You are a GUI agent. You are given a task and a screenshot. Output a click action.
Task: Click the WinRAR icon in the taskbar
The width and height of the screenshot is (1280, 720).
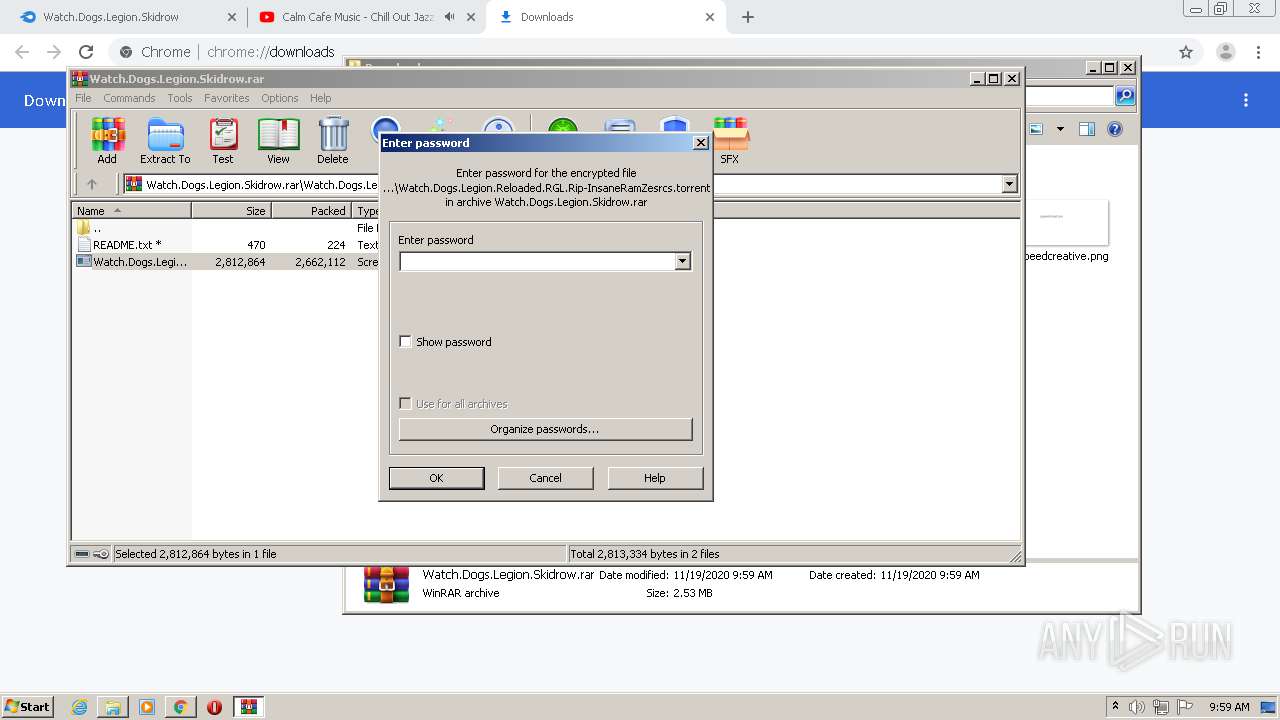tap(249, 707)
